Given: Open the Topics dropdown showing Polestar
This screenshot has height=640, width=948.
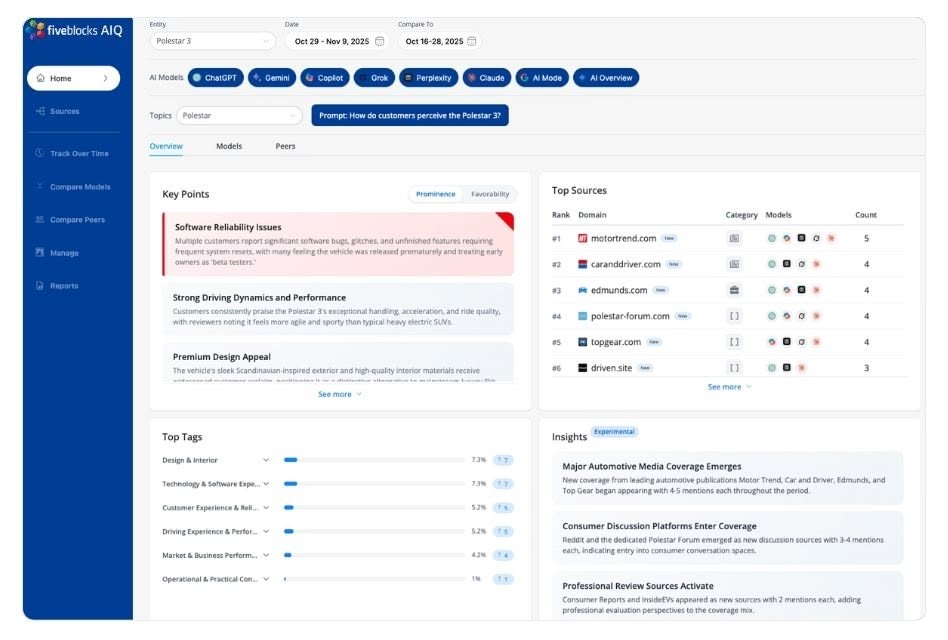Looking at the screenshot, I should pyautogui.click(x=239, y=116).
